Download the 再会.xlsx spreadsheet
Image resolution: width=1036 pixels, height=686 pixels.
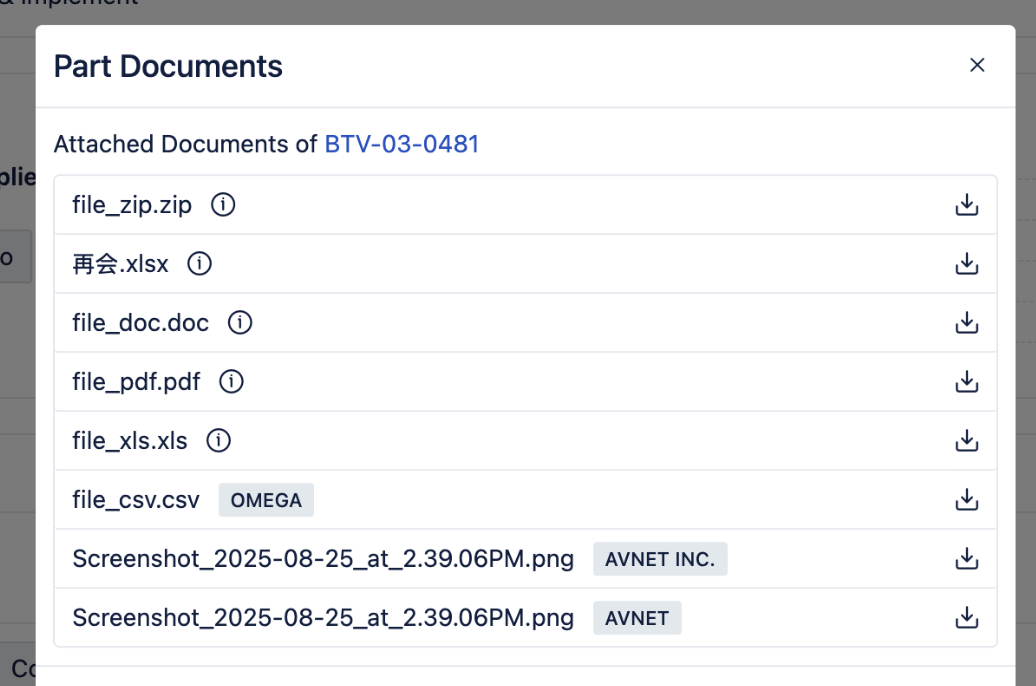tap(966, 264)
